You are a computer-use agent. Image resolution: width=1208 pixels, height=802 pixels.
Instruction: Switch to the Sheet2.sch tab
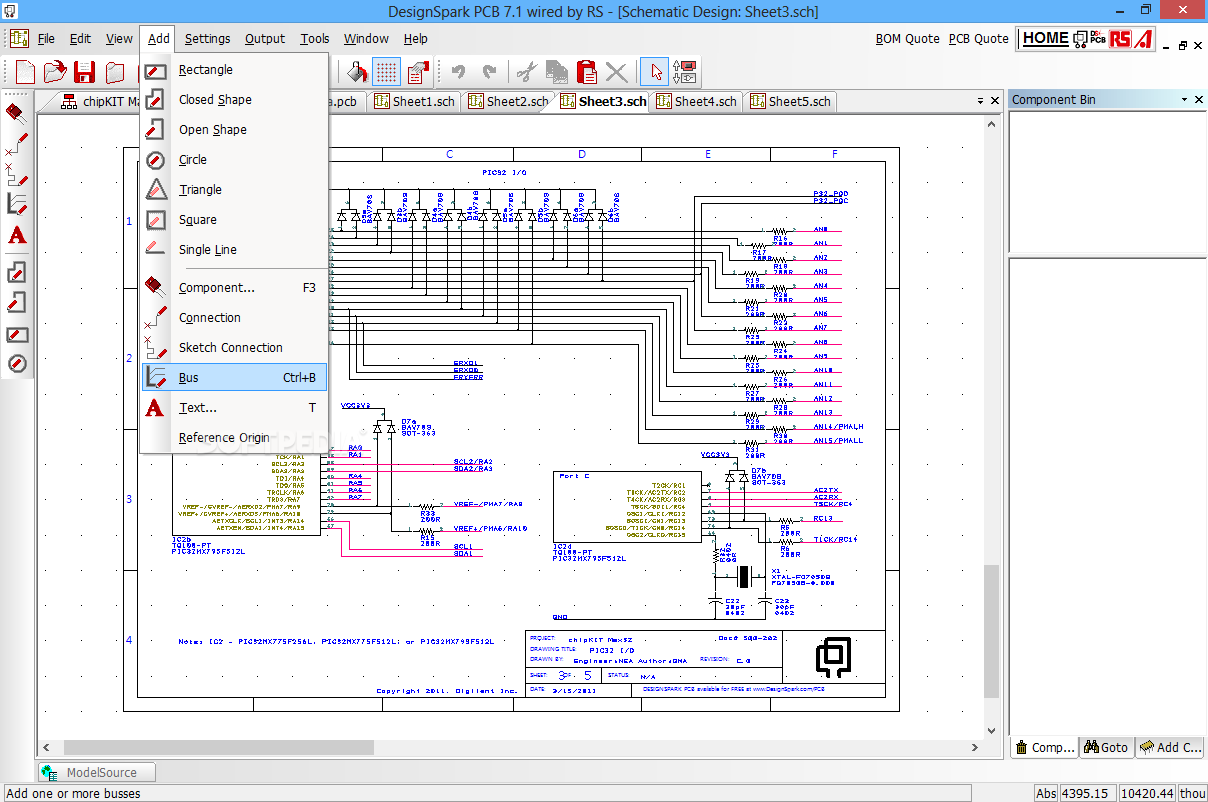[x=509, y=101]
